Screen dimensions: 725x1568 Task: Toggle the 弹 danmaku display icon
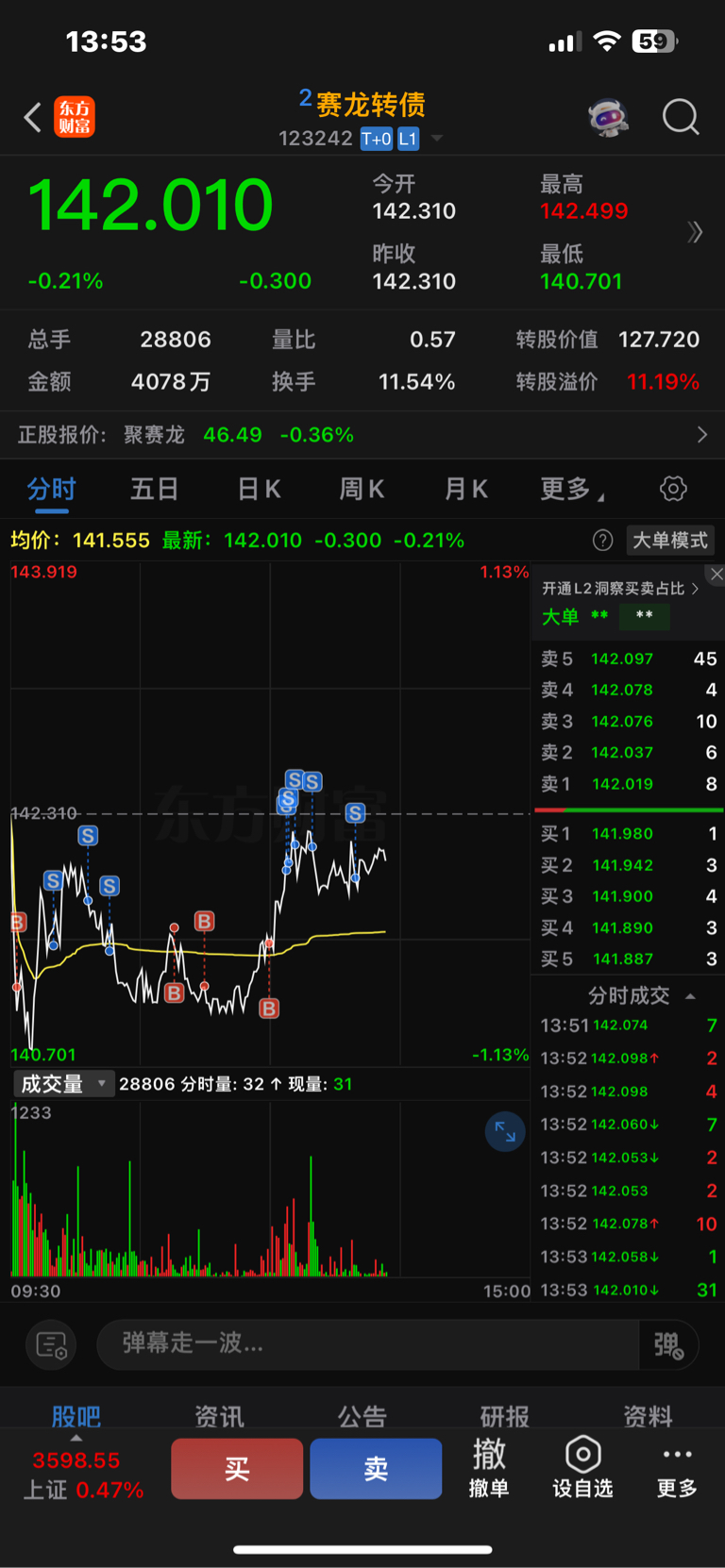click(668, 1344)
